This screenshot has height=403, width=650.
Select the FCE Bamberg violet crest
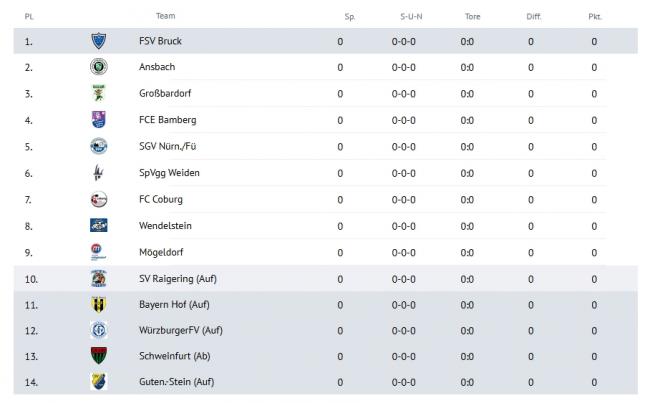coord(99,119)
